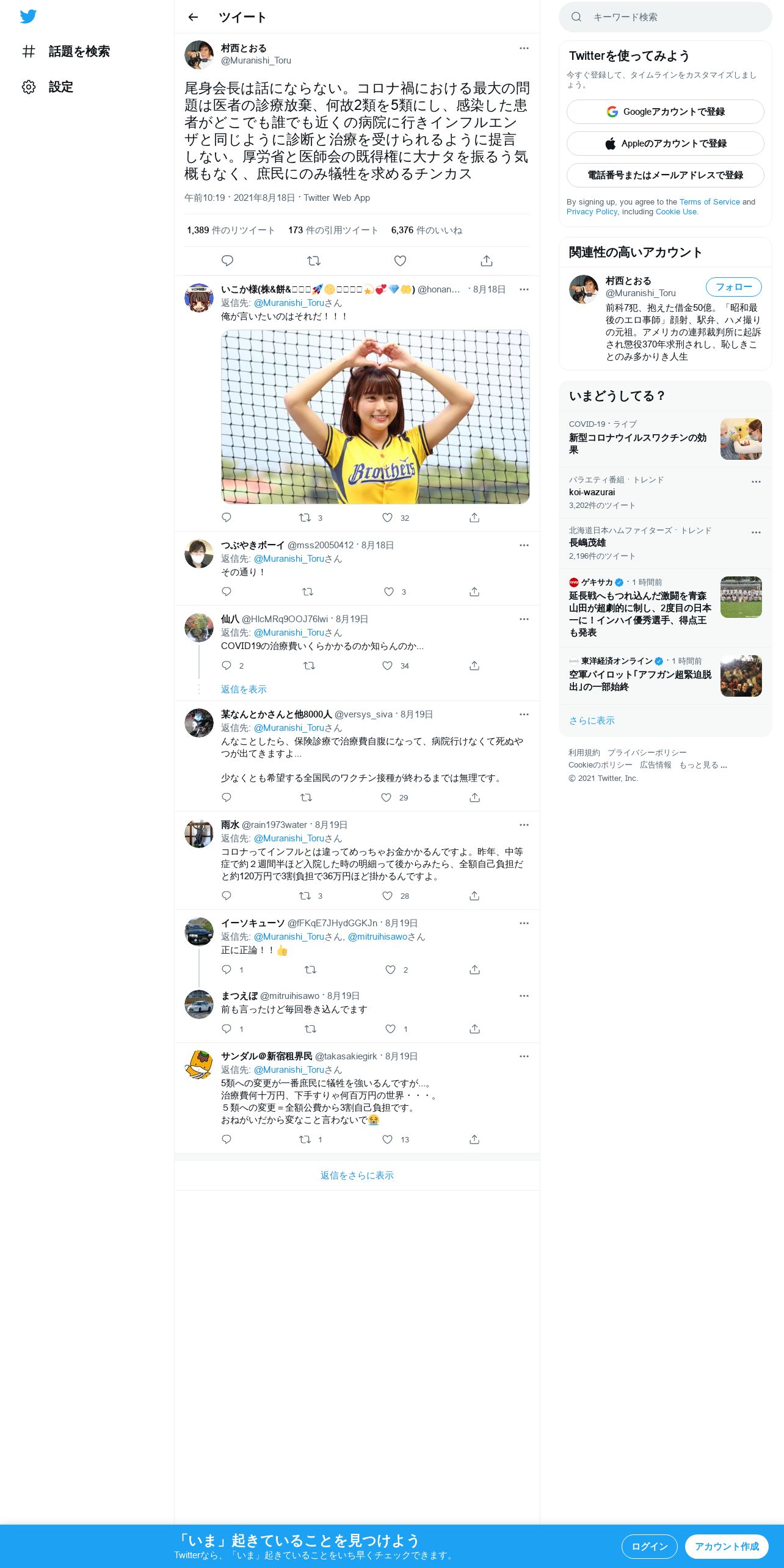Image resolution: width=784 pixels, height=1568 pixels.
Task: Share the main tweet via share icon
Action: point(487,261)
